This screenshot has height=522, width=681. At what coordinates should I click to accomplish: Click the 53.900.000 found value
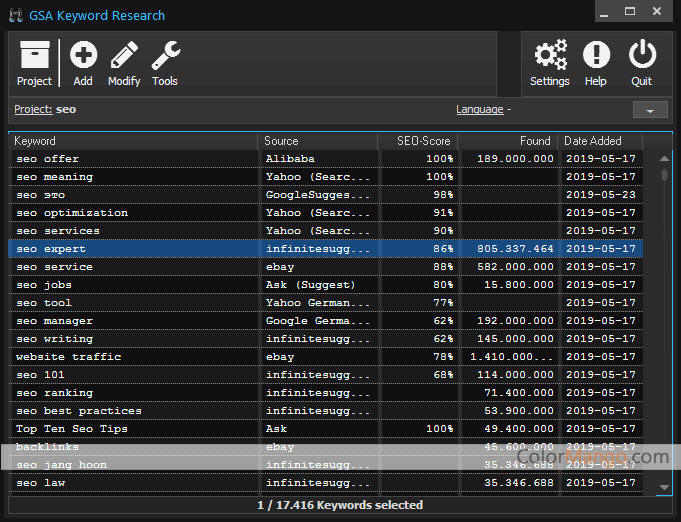(x=519, y=411)
